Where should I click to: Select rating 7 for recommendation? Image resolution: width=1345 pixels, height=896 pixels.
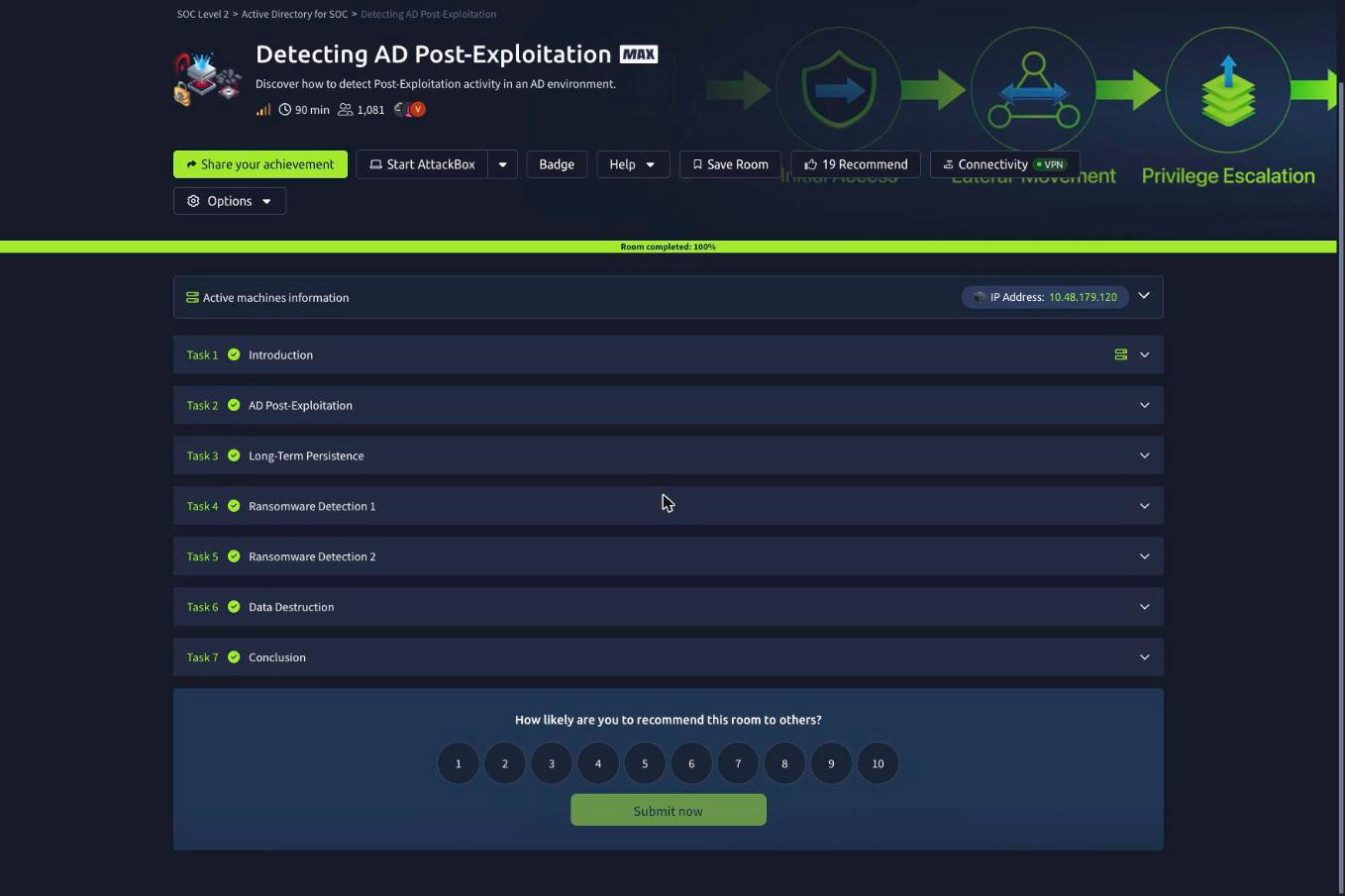coord(738,763)
